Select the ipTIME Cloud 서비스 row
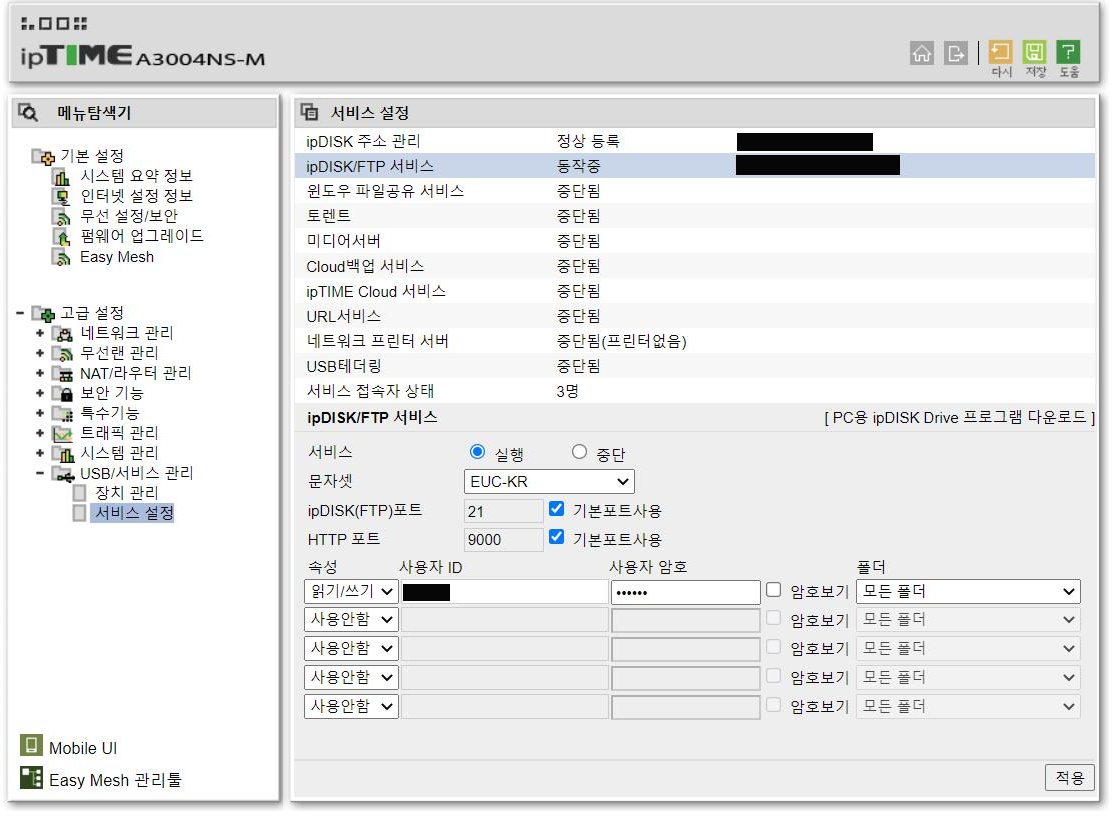This screenshot has height=821, width=1120. [694, 291]
